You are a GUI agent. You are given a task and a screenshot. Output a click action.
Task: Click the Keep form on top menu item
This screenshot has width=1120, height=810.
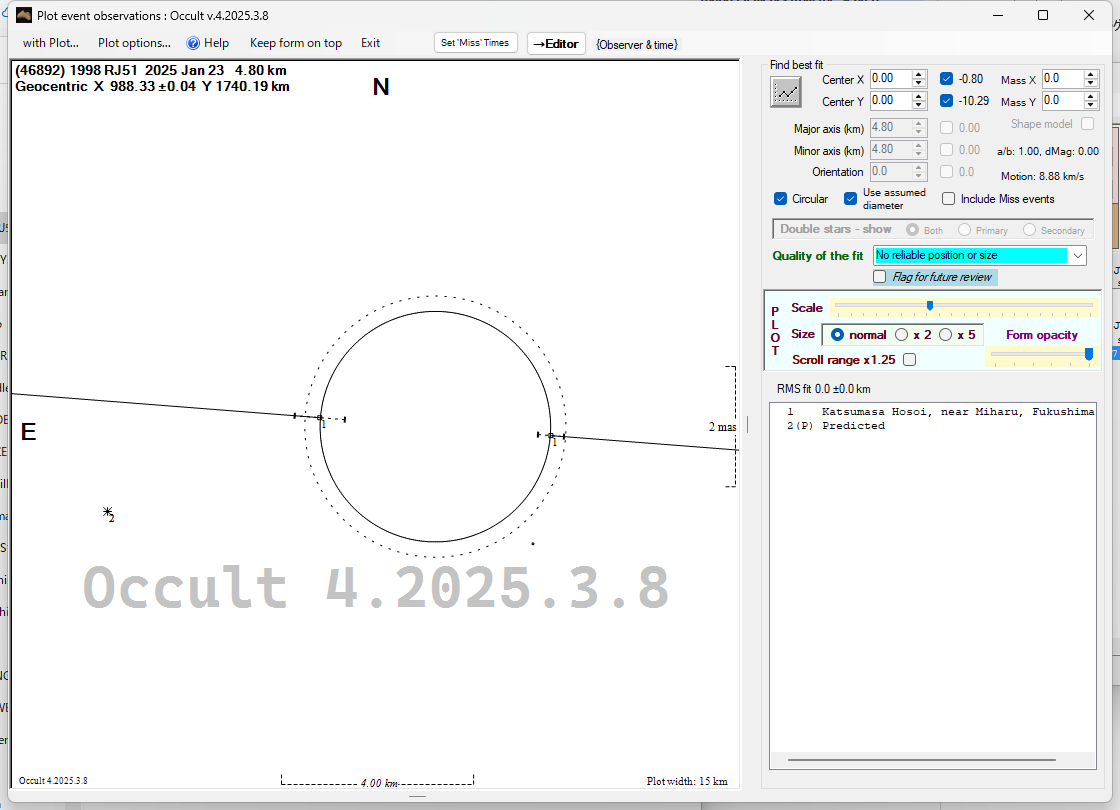click(295, 43)
